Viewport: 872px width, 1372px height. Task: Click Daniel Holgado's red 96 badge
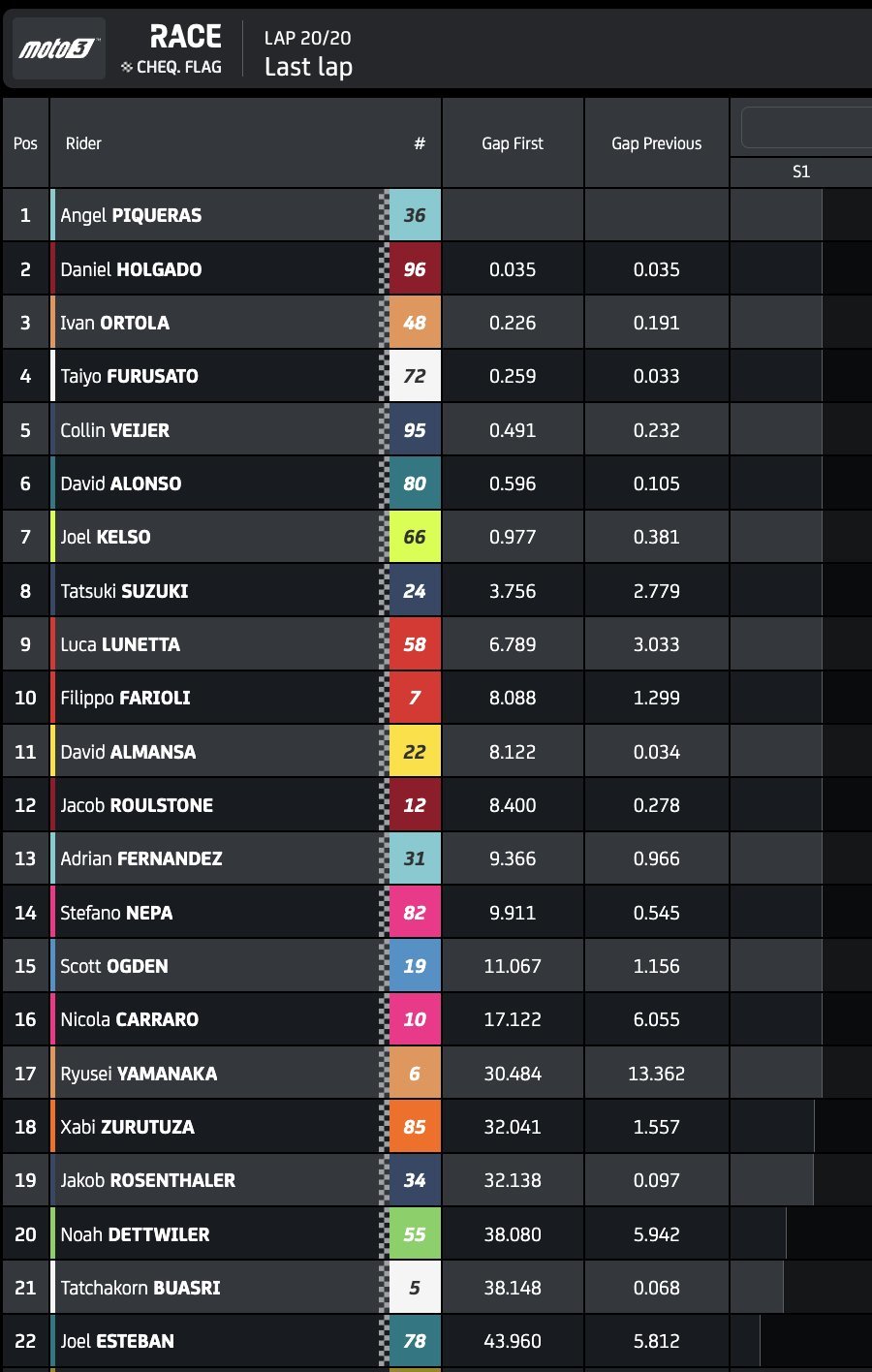415,269
